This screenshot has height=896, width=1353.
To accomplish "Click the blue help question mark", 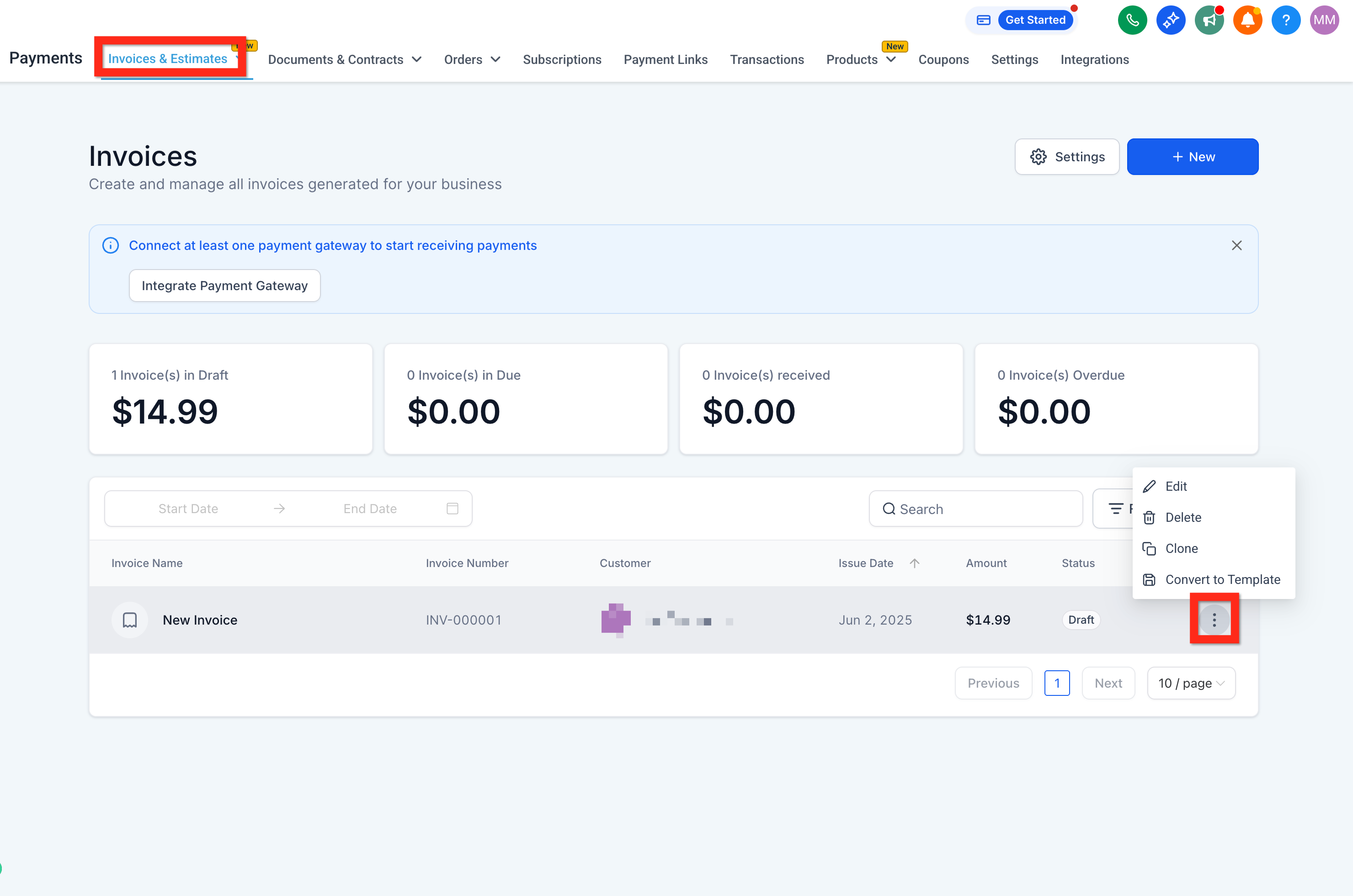I will (1285, 21).
